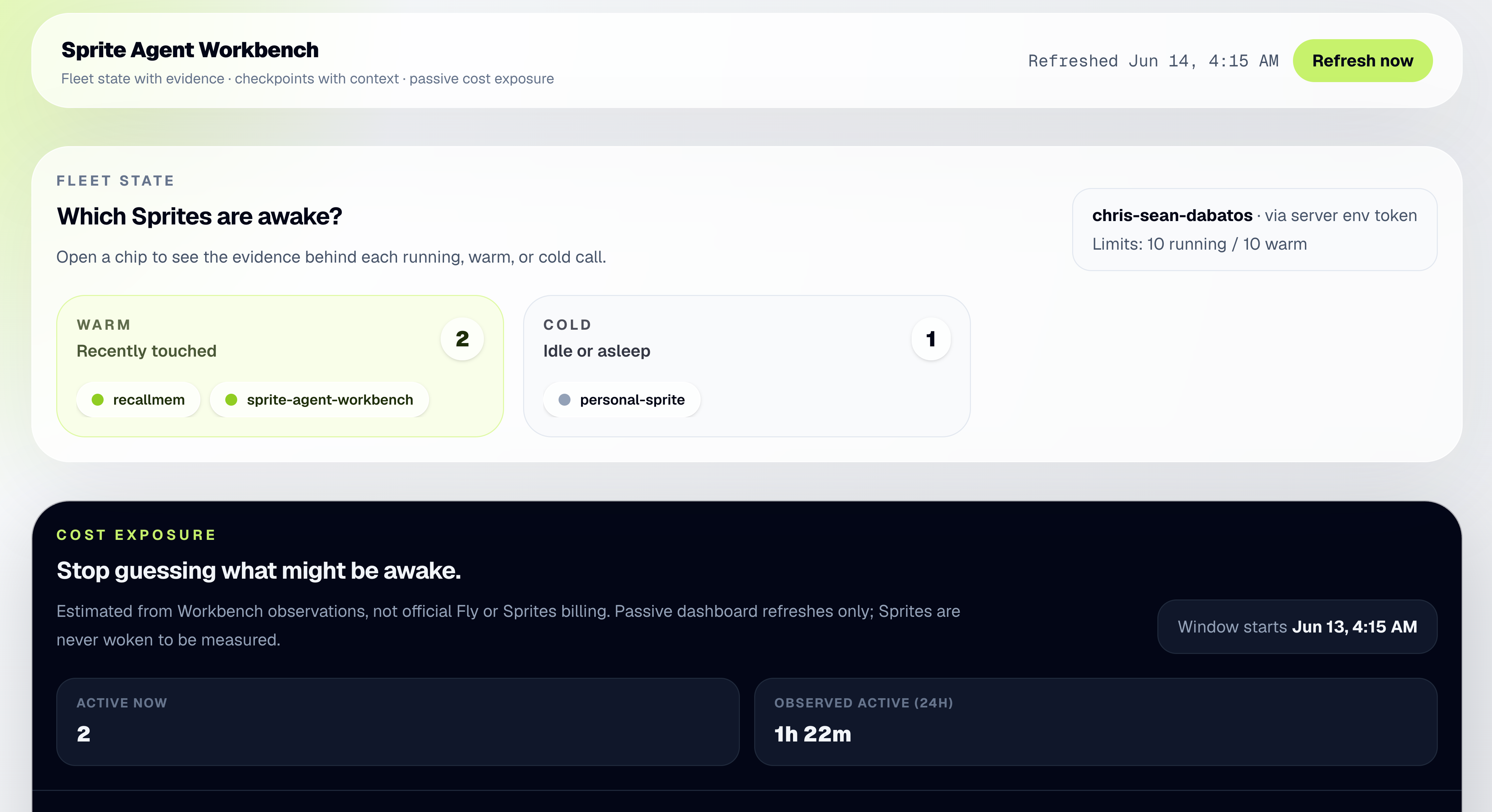Click the Sprite Agent Workbench title

coord(190,50)
